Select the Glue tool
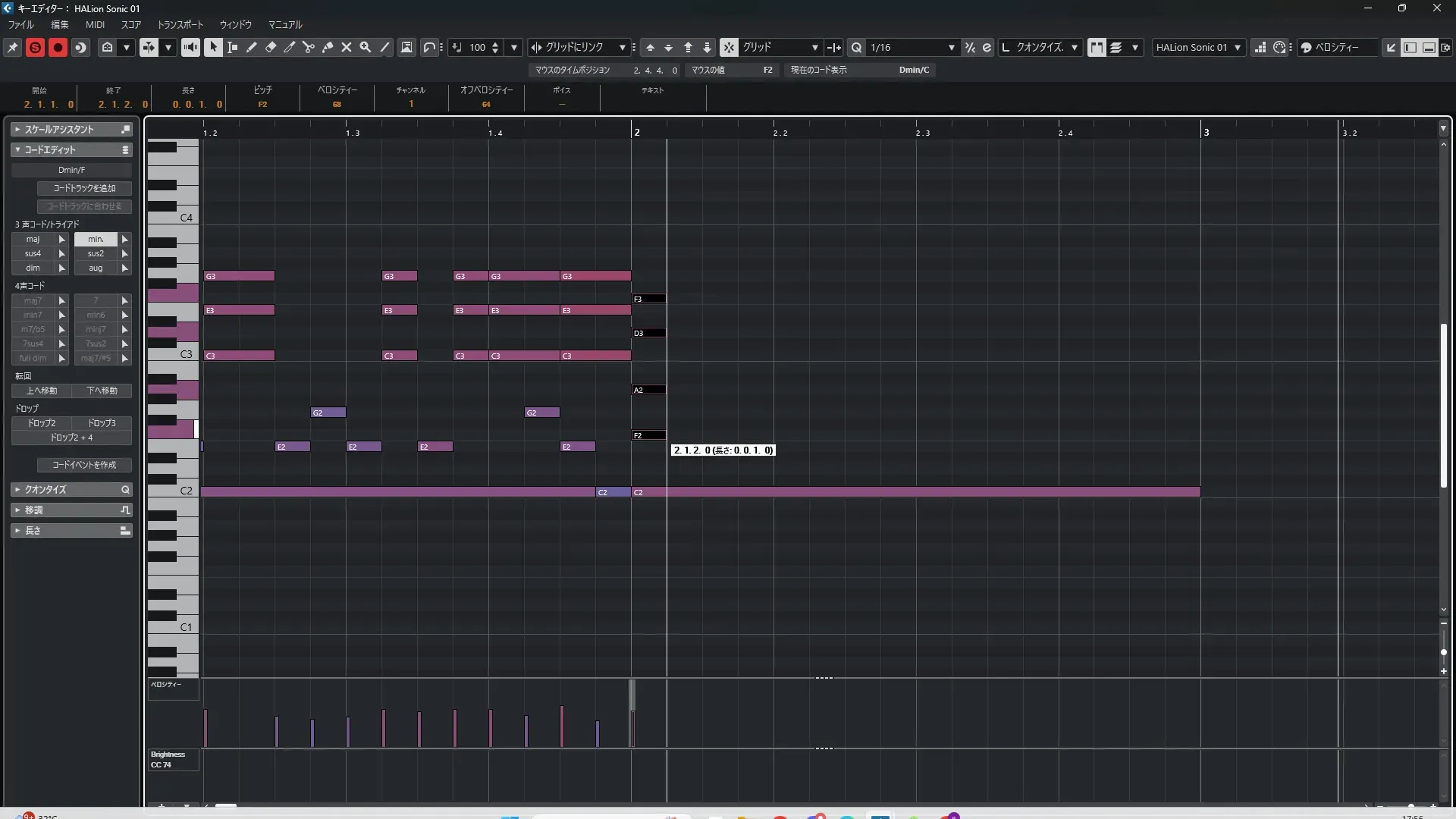This screenshot has height=819, width=1456. (328, 47)
